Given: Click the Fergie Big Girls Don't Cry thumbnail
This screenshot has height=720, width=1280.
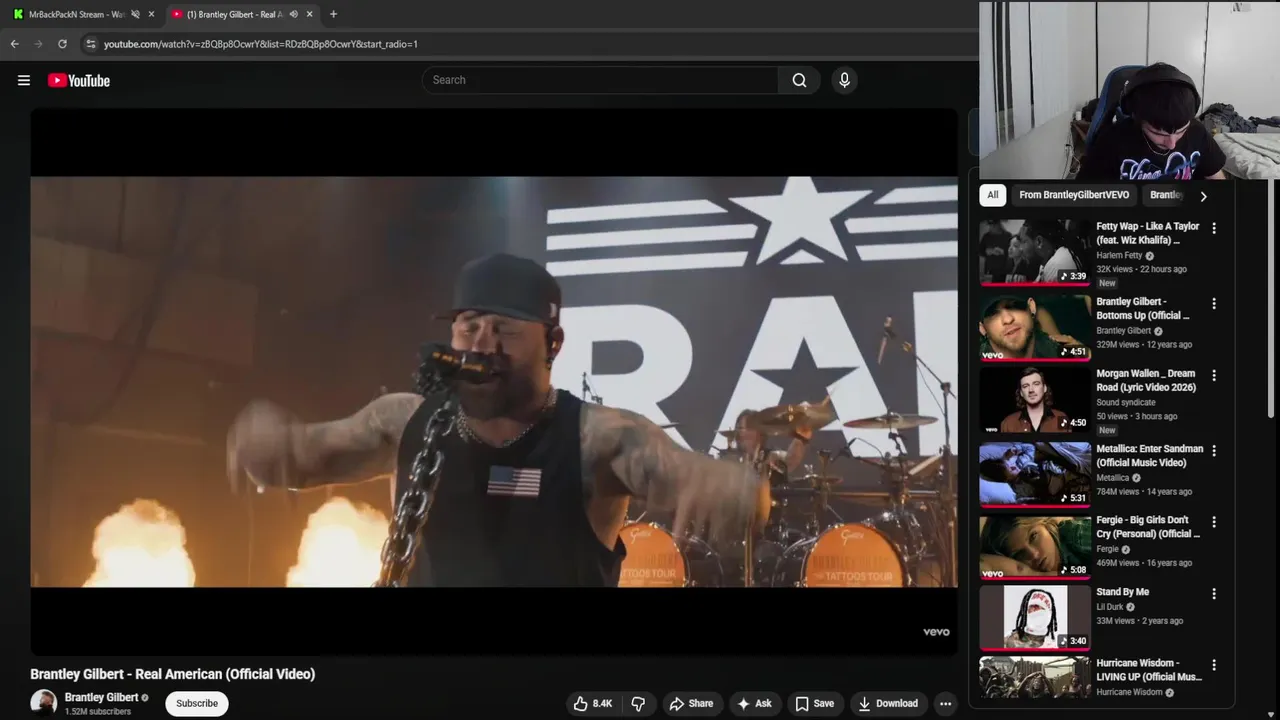Looking at the screenshot, I should pos(1035,545).
